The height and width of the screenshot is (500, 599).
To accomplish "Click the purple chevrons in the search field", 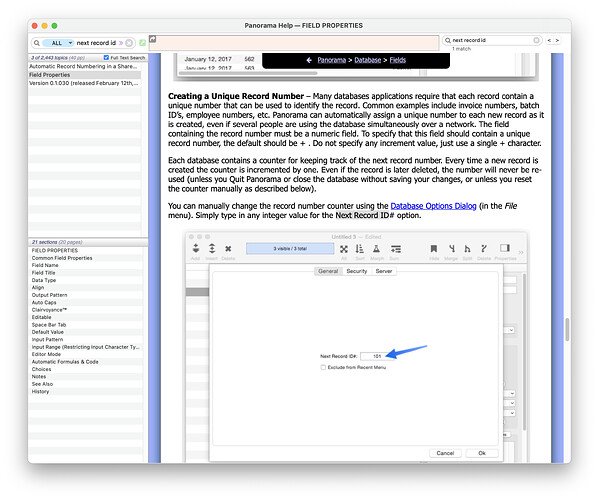I will click(121, 43).
